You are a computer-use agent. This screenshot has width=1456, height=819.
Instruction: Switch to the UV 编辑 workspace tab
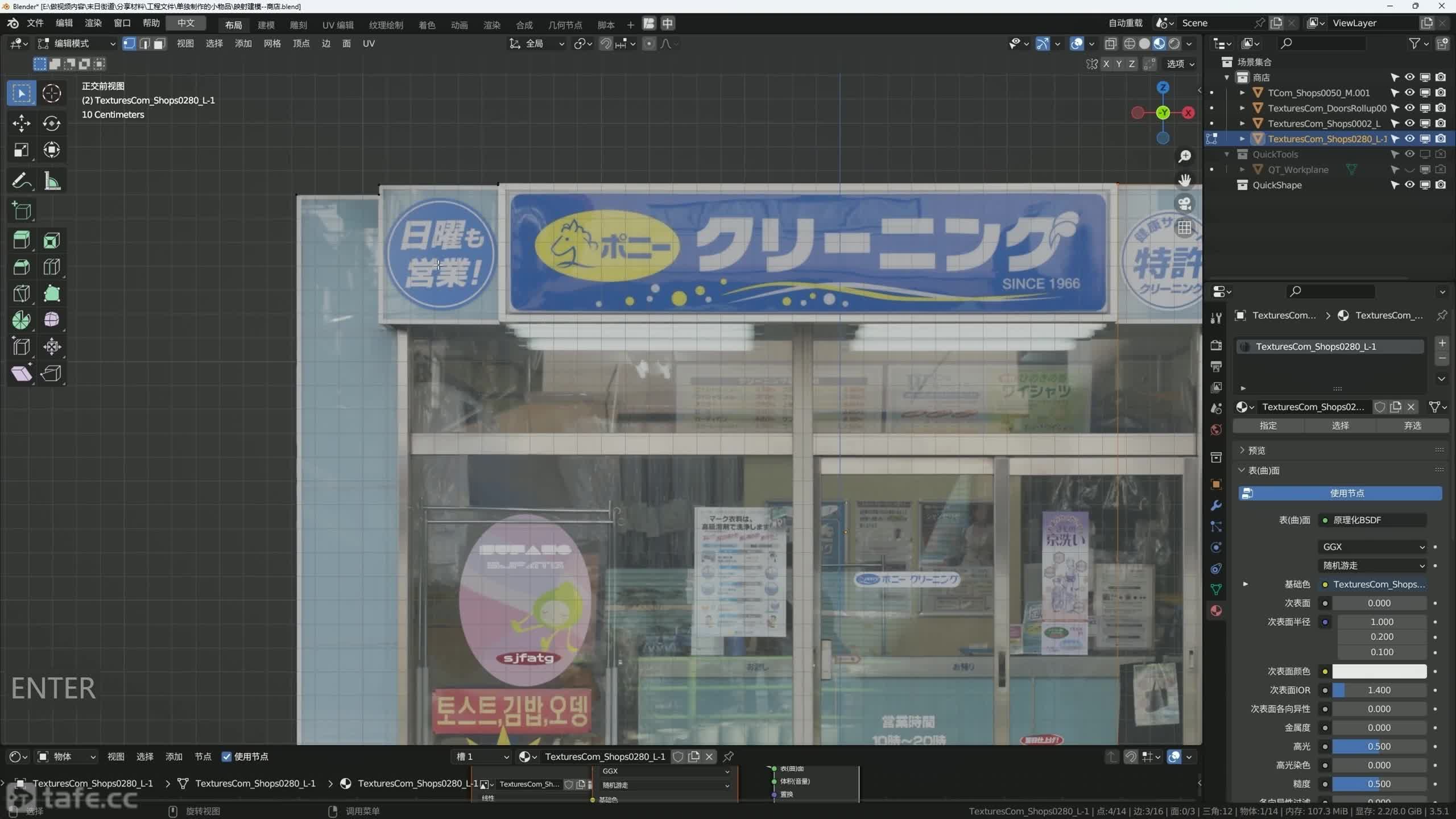point(338,25)
